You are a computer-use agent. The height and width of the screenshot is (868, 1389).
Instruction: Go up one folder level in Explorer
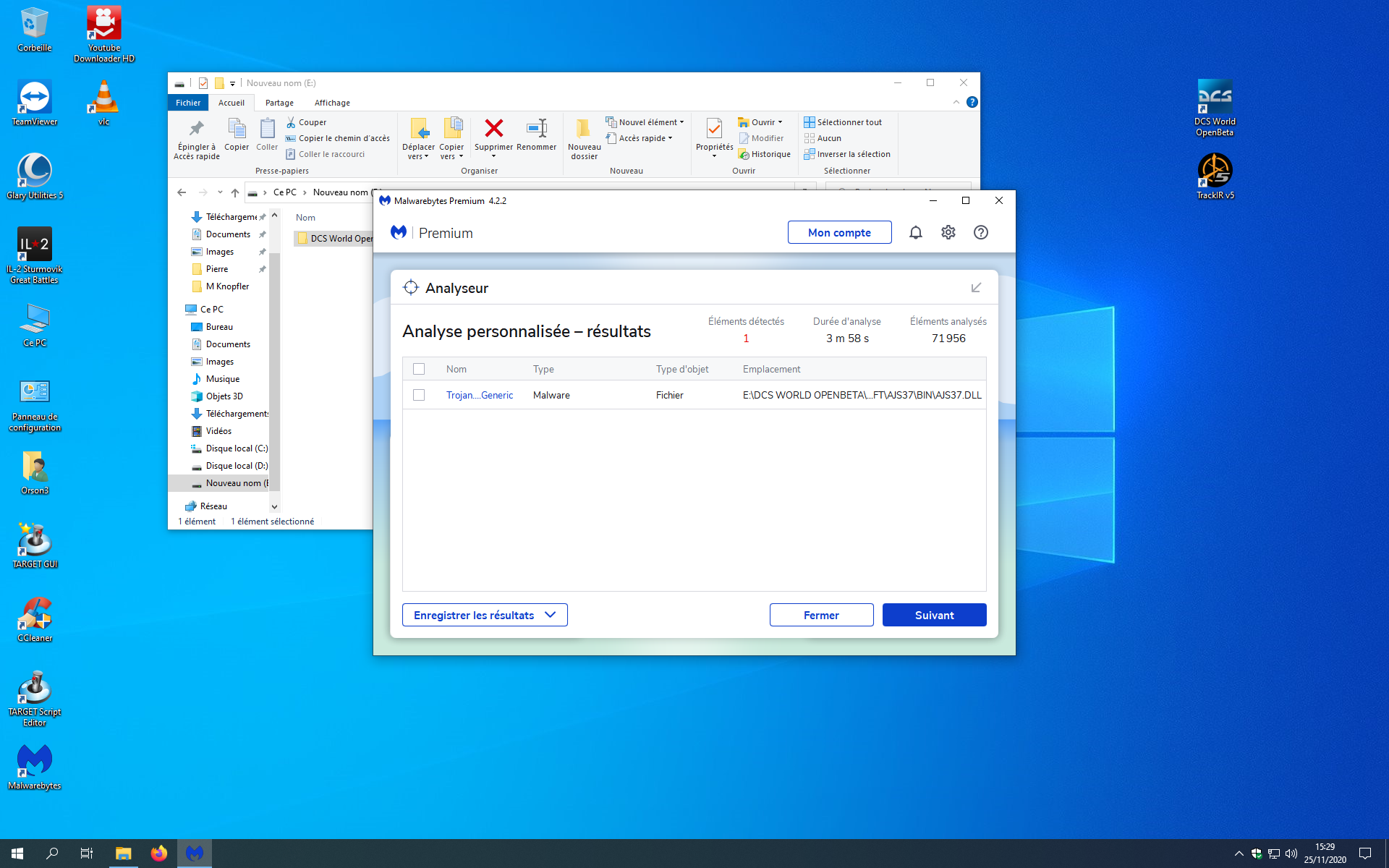(x=235, y=192)
